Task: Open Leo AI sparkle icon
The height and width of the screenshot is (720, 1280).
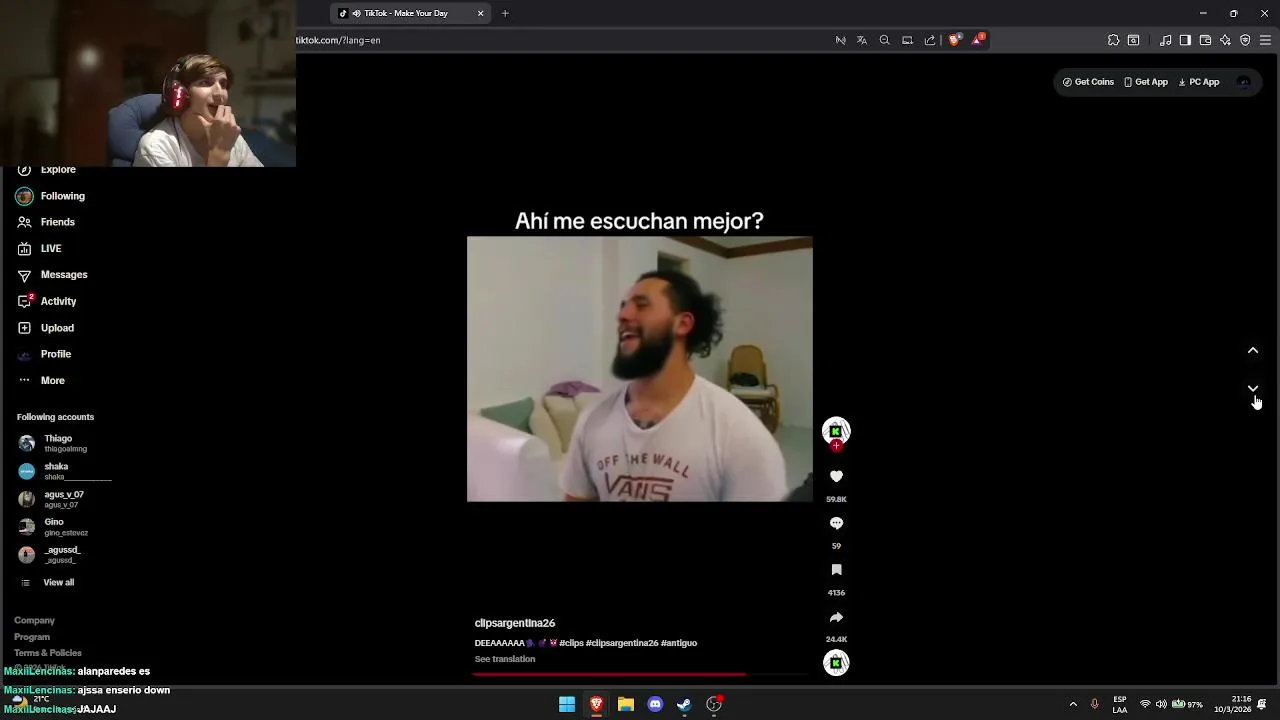Action: pyautogui.click(x=1225, y=40)
